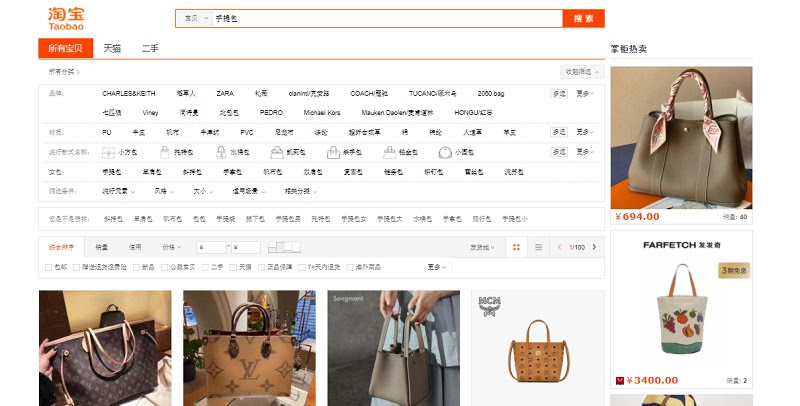The height and width of the screenshot is (406, 800).
Task: Filter by brand PEDRO
Action: pos(271,113)
